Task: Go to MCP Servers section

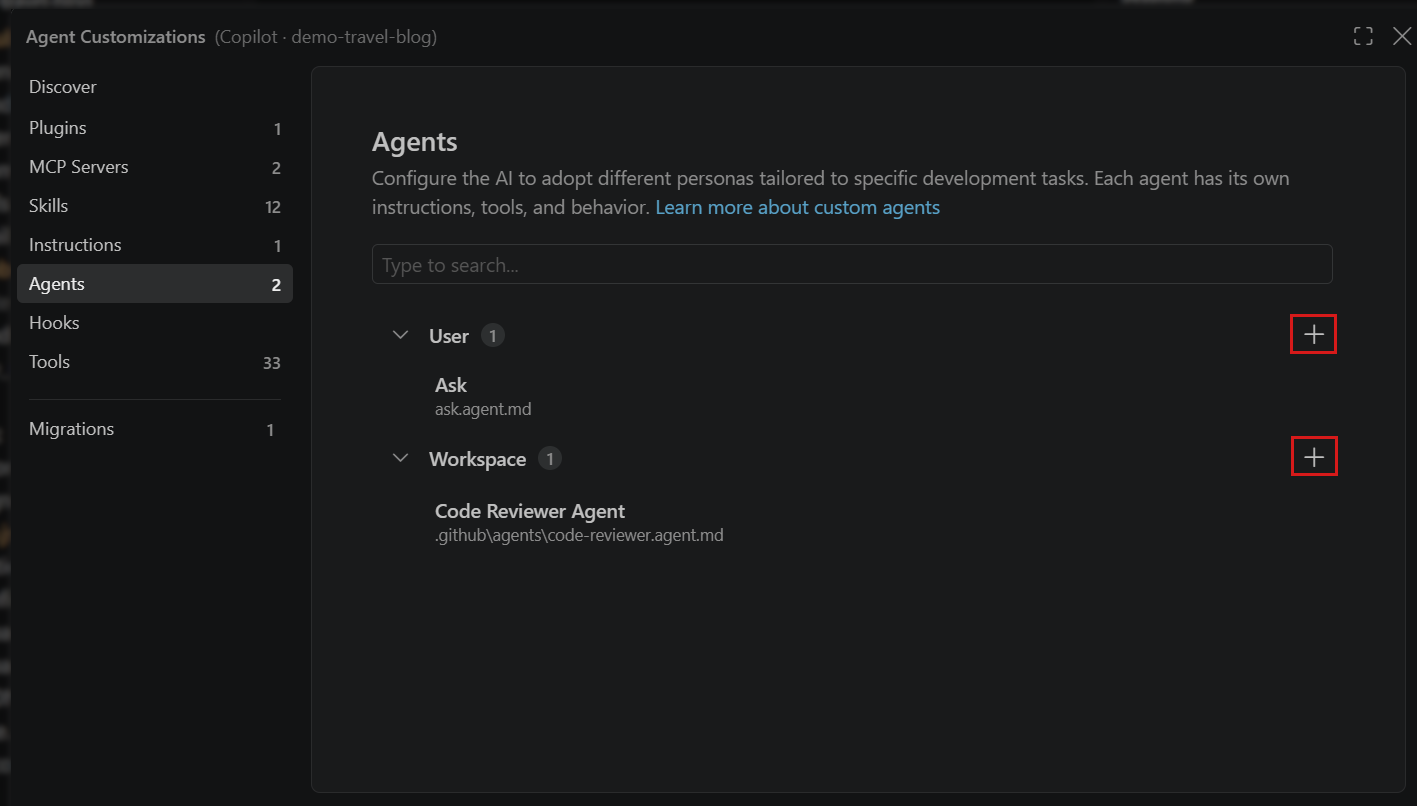Action: click(155, 167)
